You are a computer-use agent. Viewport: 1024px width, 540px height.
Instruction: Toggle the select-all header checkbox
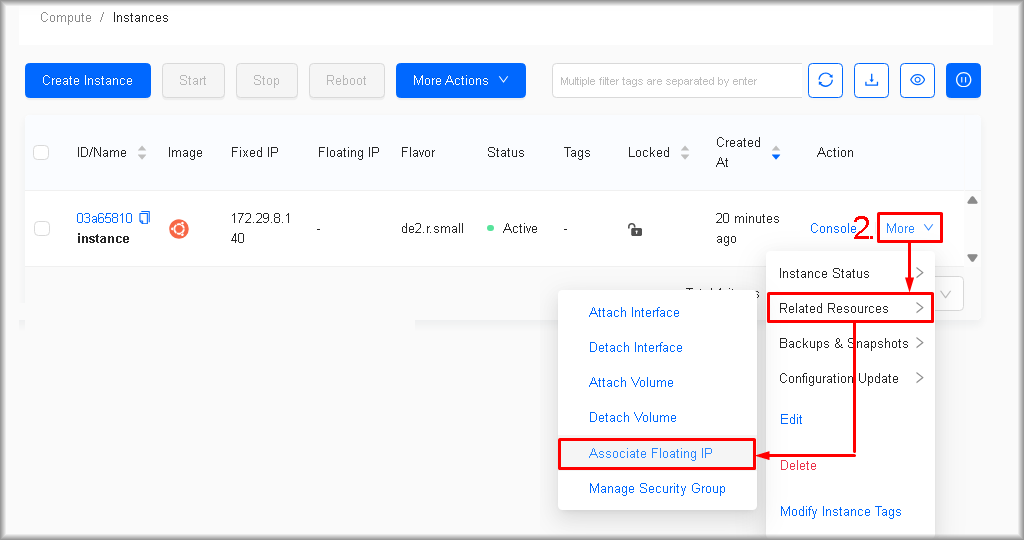[41, 153]
